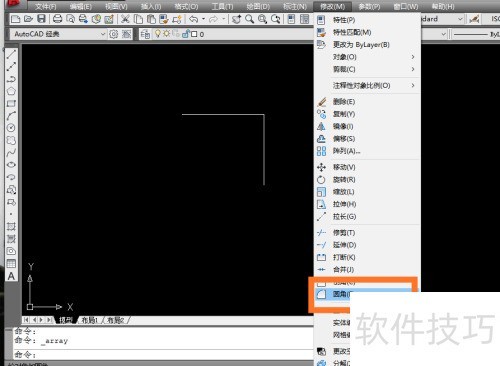The image size is (500, 366).
Task: Choose 镜像(I) mirror entry
Action: click(x=367, y=126)
